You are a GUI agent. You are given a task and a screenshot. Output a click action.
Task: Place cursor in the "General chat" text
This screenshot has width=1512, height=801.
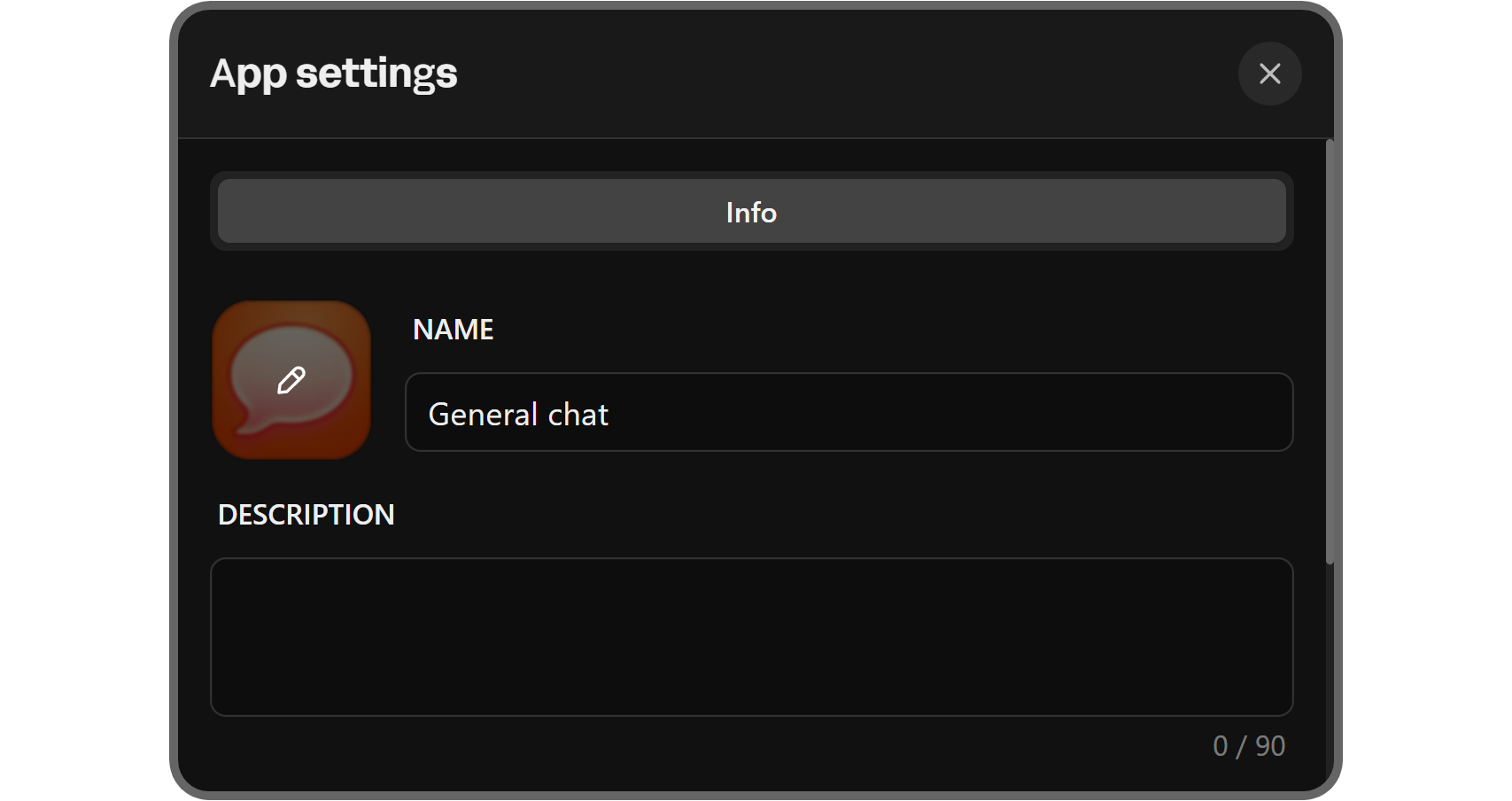point(518,415)
